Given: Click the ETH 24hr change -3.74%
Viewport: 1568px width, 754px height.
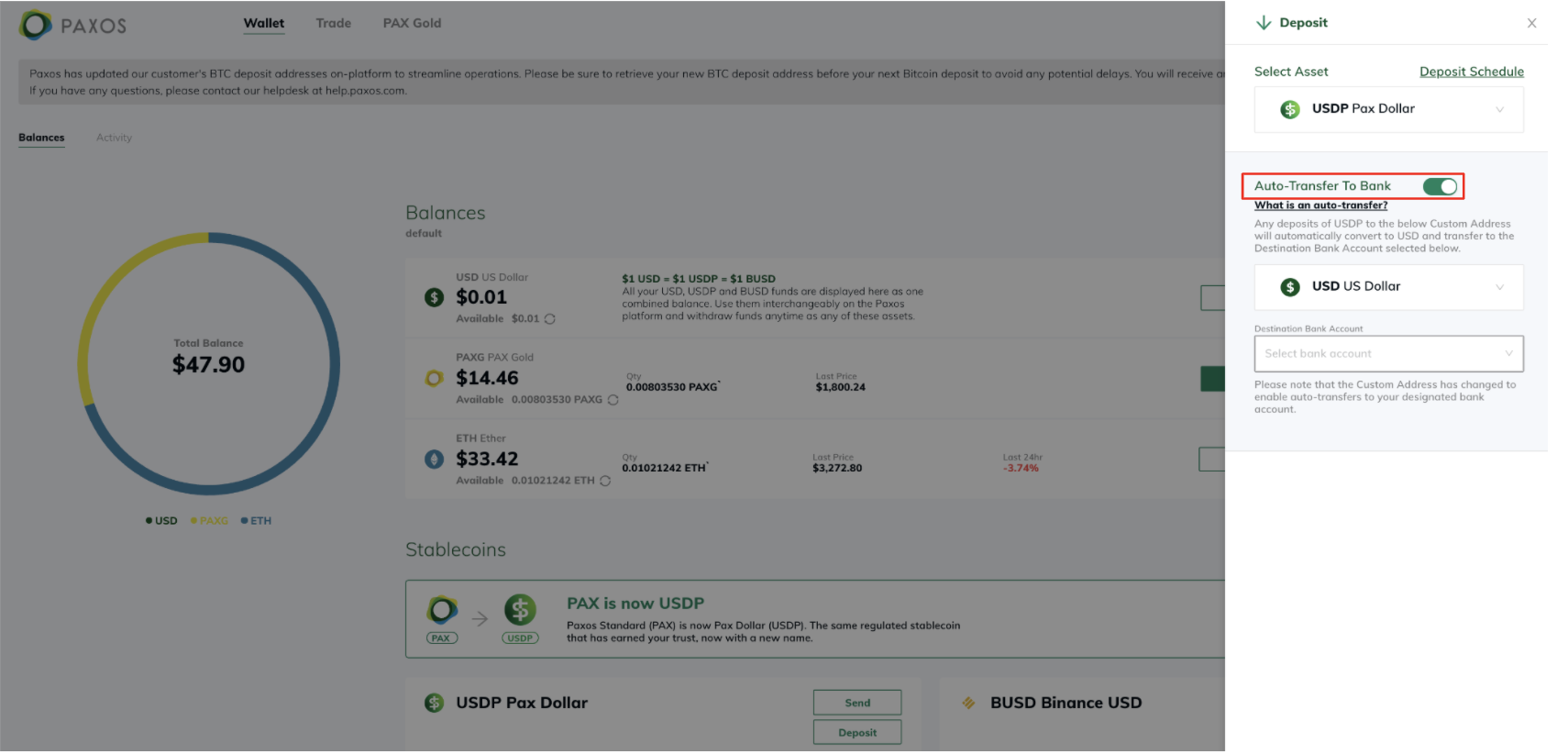Looking at the screenshot, I should coord(1021,468).
